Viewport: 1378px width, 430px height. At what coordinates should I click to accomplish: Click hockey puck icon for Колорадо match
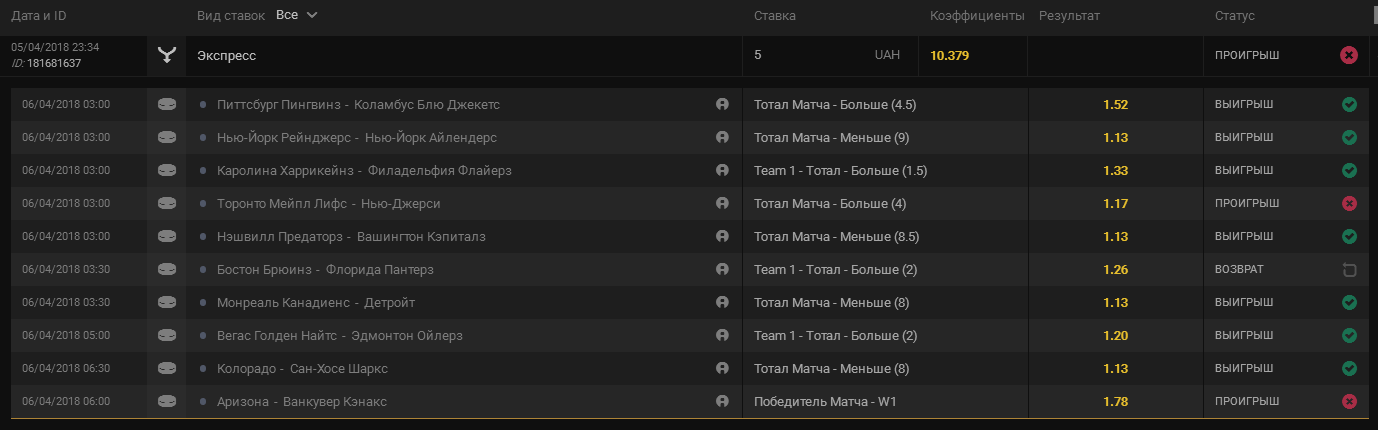coord(166,368)
